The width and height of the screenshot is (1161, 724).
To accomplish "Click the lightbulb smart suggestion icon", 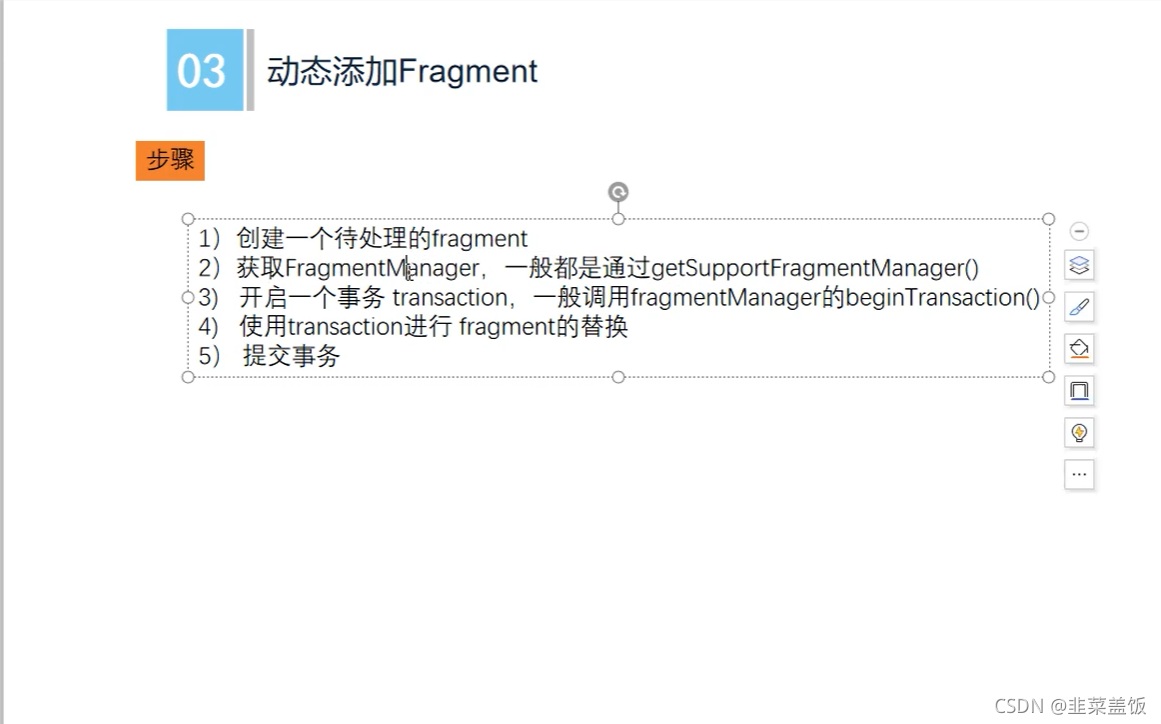I will tap(1079, 432).
